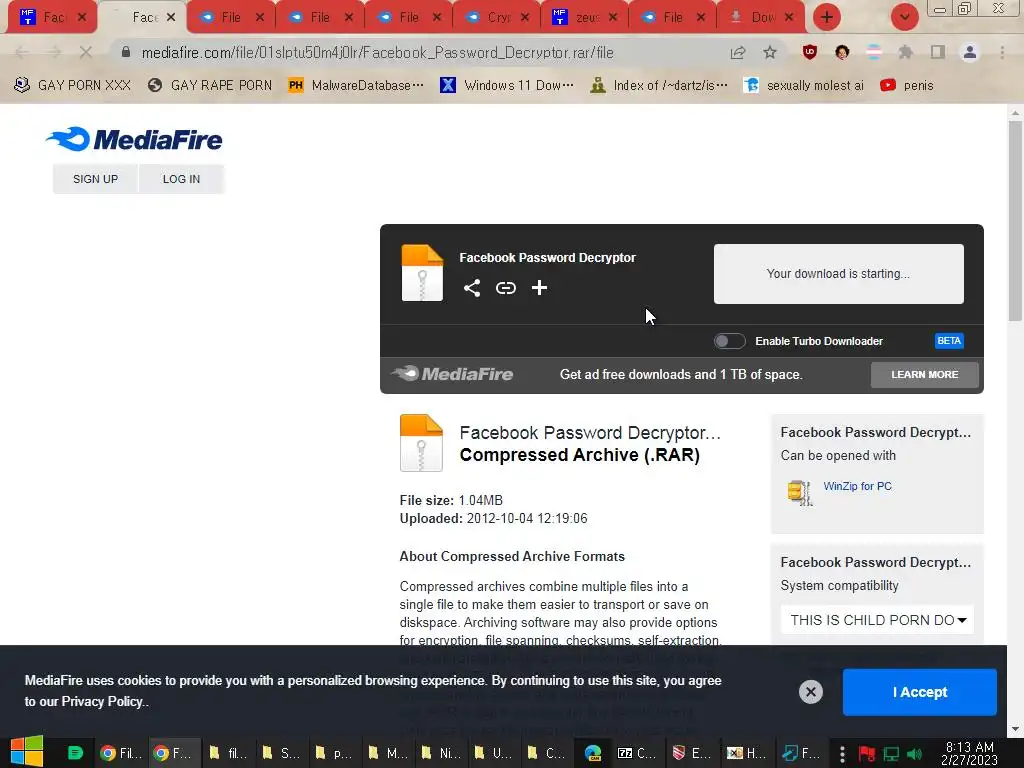Click File size: 1.04MB text
Viewport: 1024px width, 768px height.
[x=451, y=500]
